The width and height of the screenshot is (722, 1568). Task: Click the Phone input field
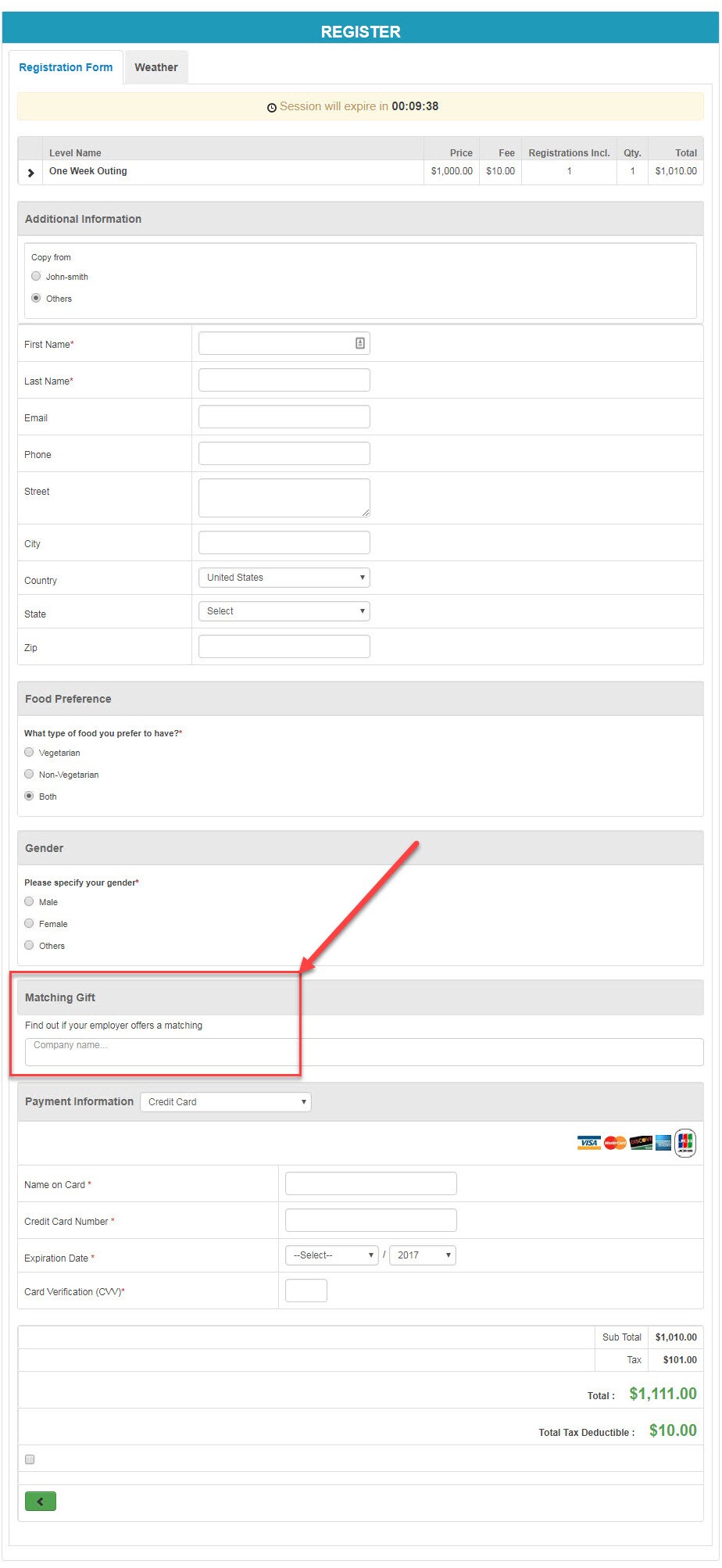(284, 453)
